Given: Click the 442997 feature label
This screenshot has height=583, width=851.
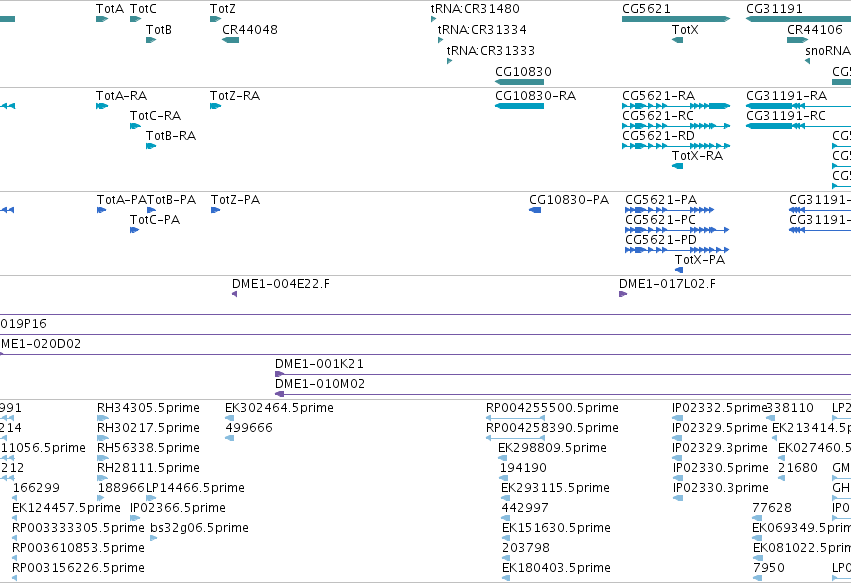Looking at the screenshot, I should pyautogui.click(x=525, y=508).
